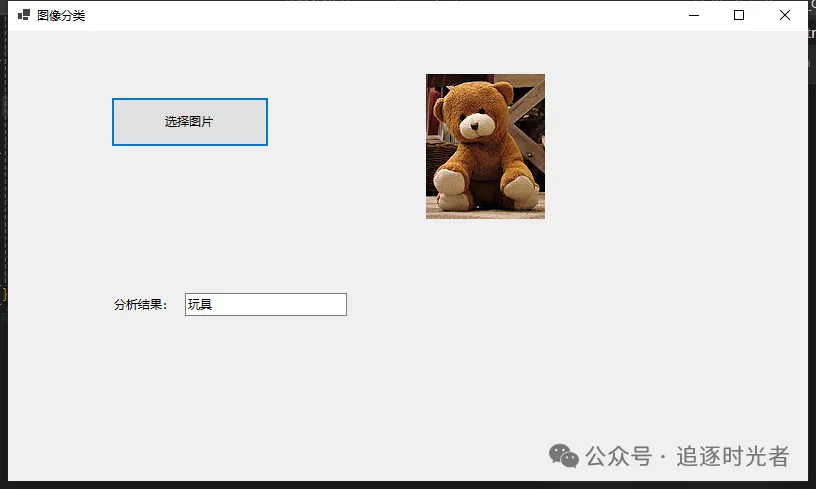The width and height of the screenshot is (816, 489).
Task: Click the 分析结果 label text
Action: (141, 305)
